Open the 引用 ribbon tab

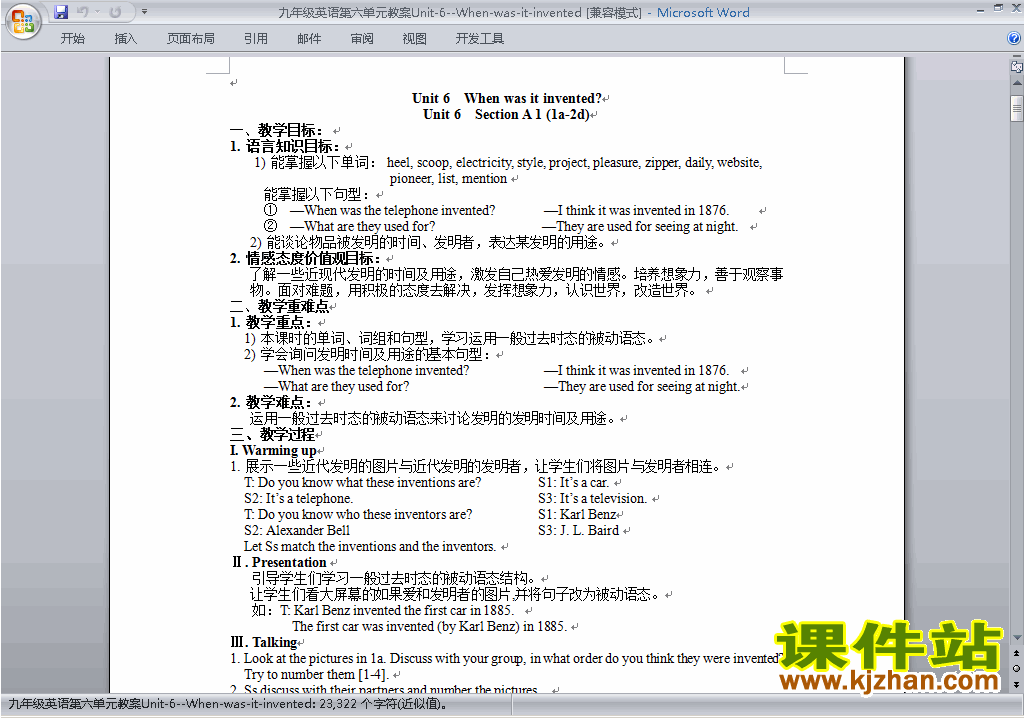(x=255, y=39)
